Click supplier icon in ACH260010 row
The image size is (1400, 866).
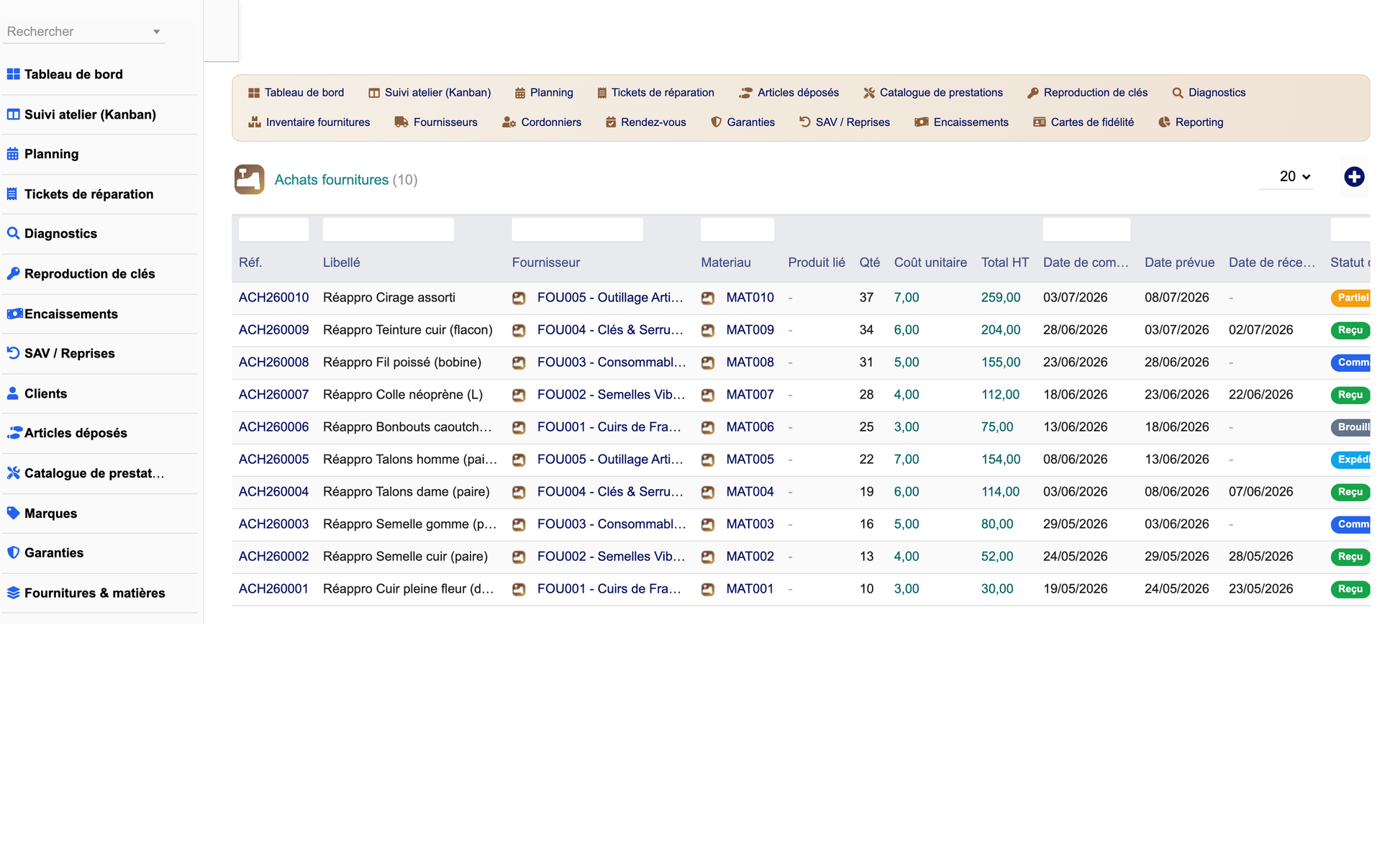pos(519,298)
